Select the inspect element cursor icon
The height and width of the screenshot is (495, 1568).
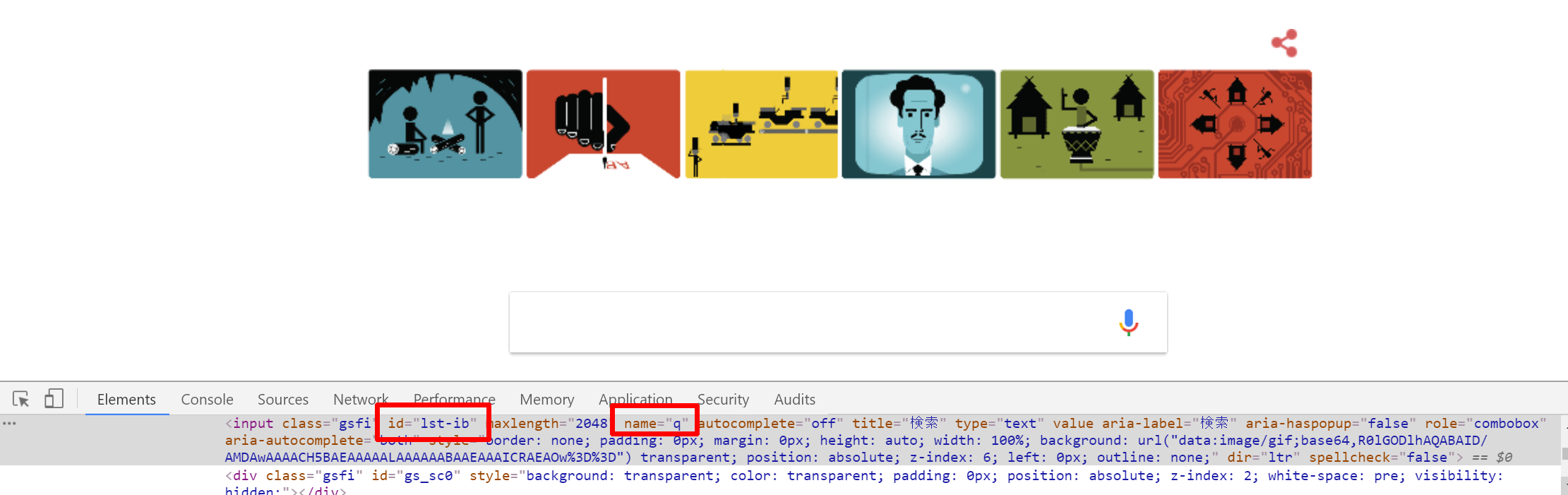click(21, 399)
